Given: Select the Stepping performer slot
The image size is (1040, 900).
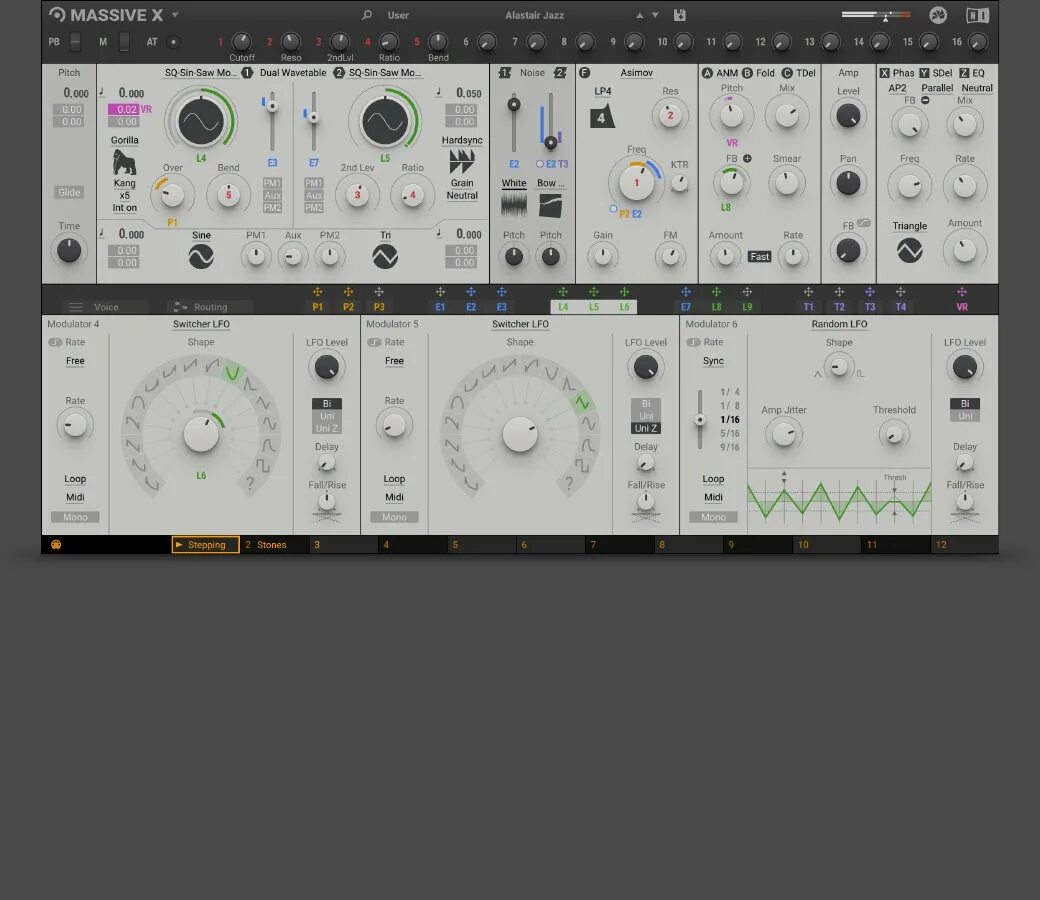Looking at the screenshot, I should [x=206, y=545].
